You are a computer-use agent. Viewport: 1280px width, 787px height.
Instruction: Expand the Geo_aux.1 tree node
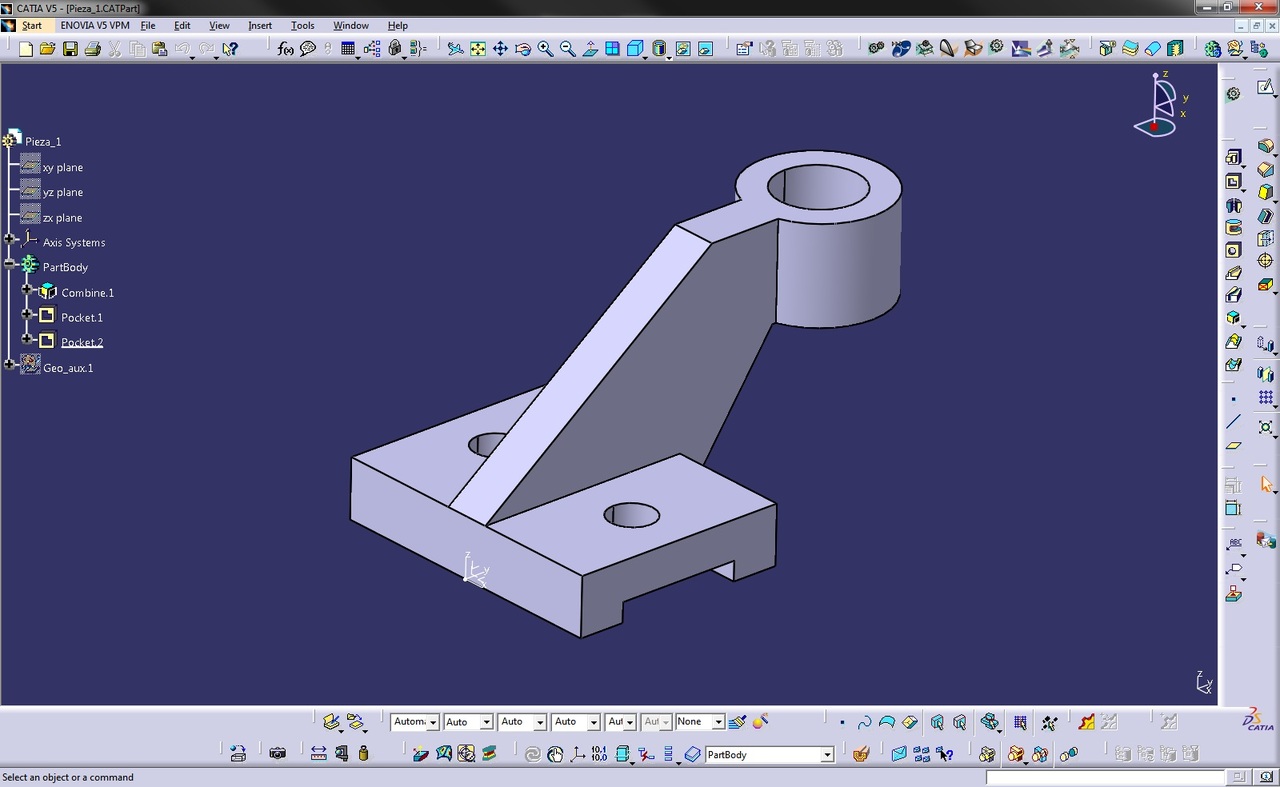10,365
